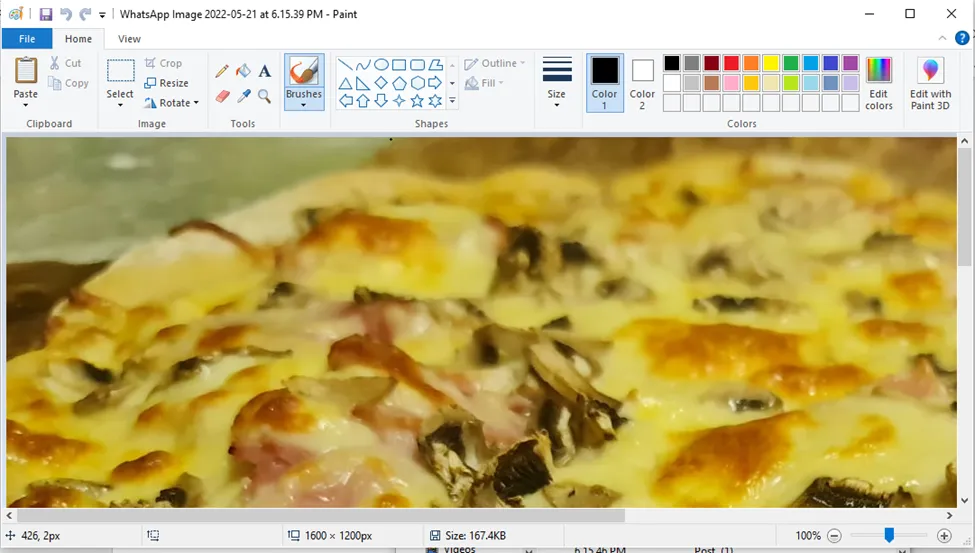Pick the Diamond shape

coord(381,83)
